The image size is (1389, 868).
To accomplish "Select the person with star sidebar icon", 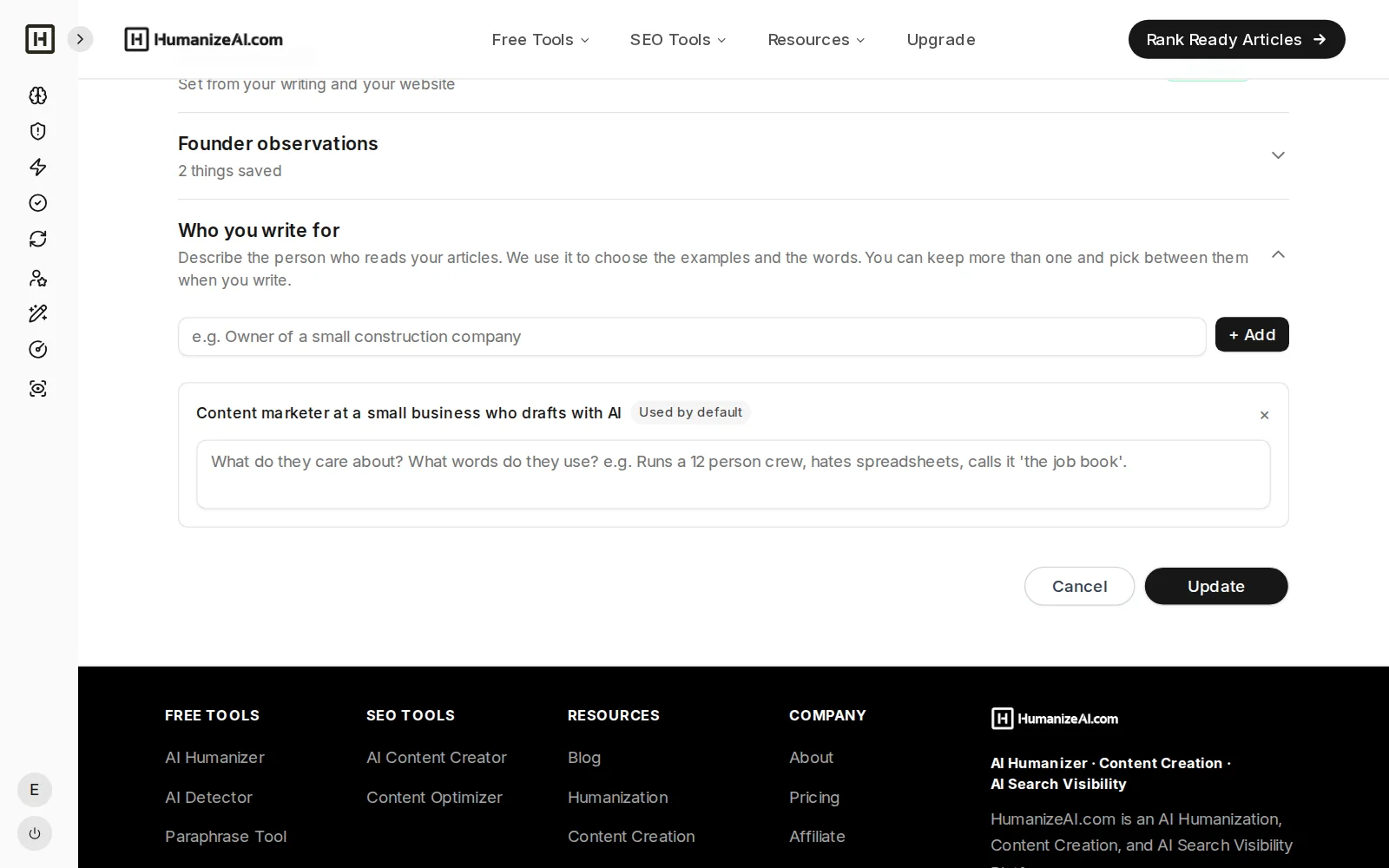I will click(x=38, y=278).
